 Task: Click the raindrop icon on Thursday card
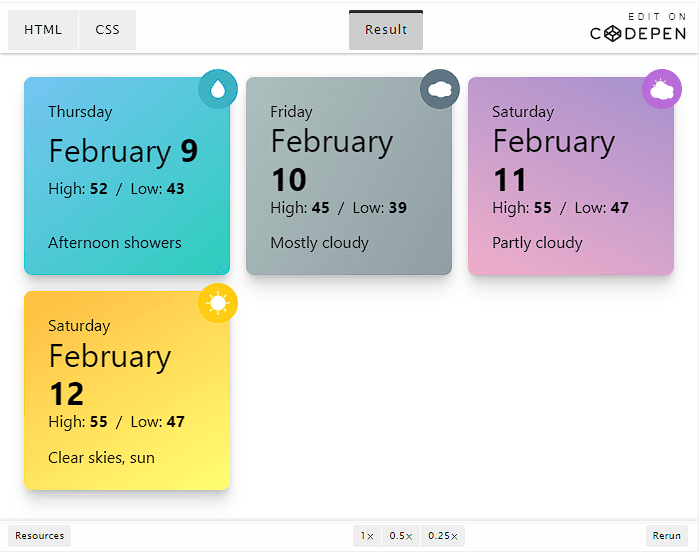pos(218,89)
